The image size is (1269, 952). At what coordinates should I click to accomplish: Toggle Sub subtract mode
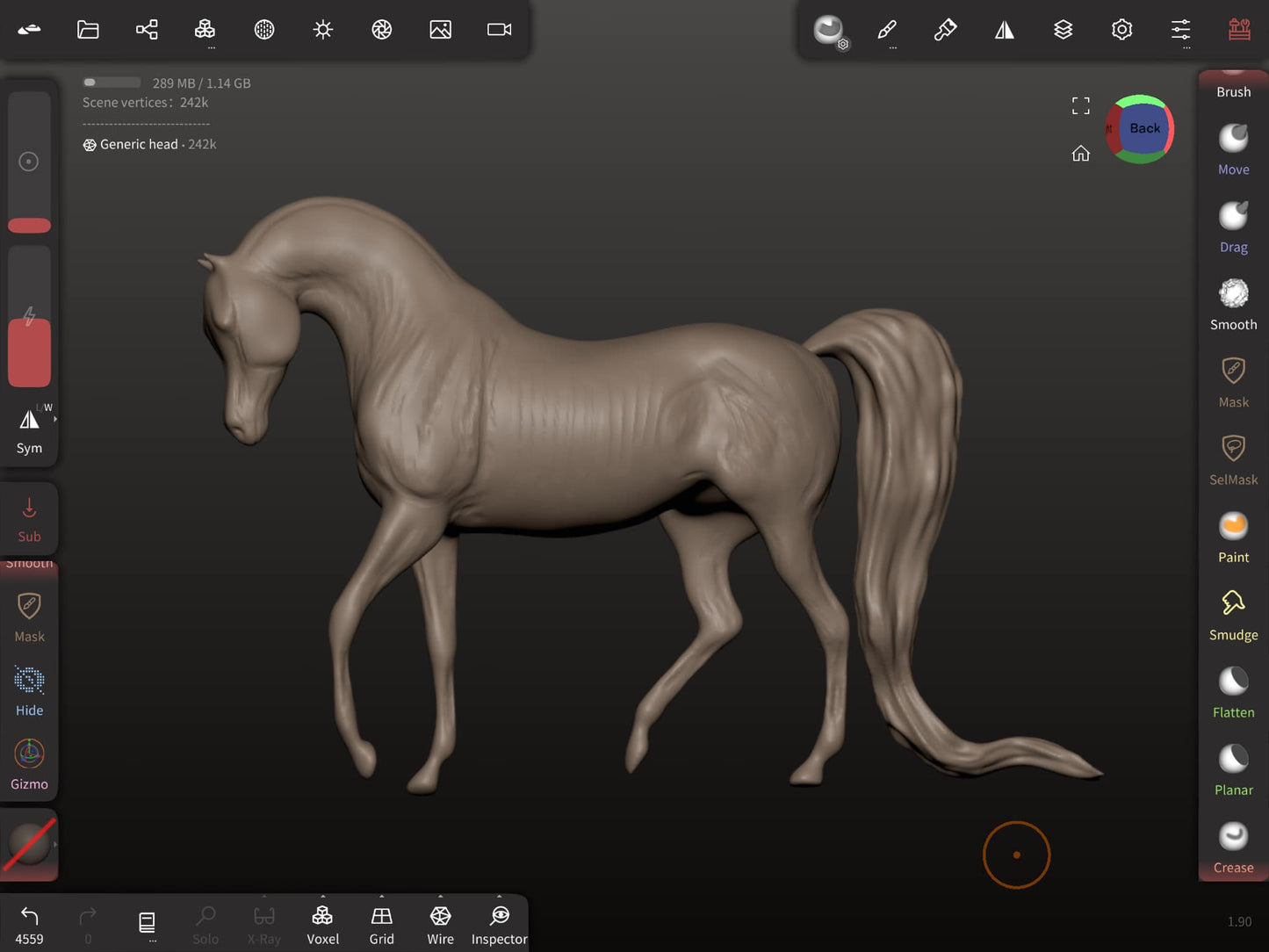tap(29, 518)
